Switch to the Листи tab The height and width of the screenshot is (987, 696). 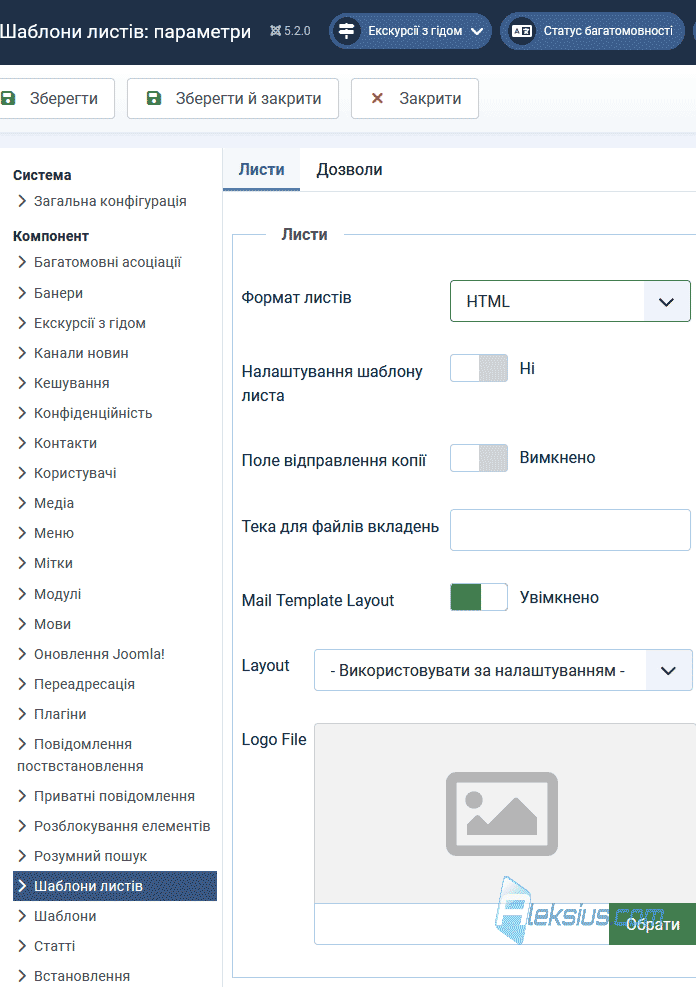(261, 169)
